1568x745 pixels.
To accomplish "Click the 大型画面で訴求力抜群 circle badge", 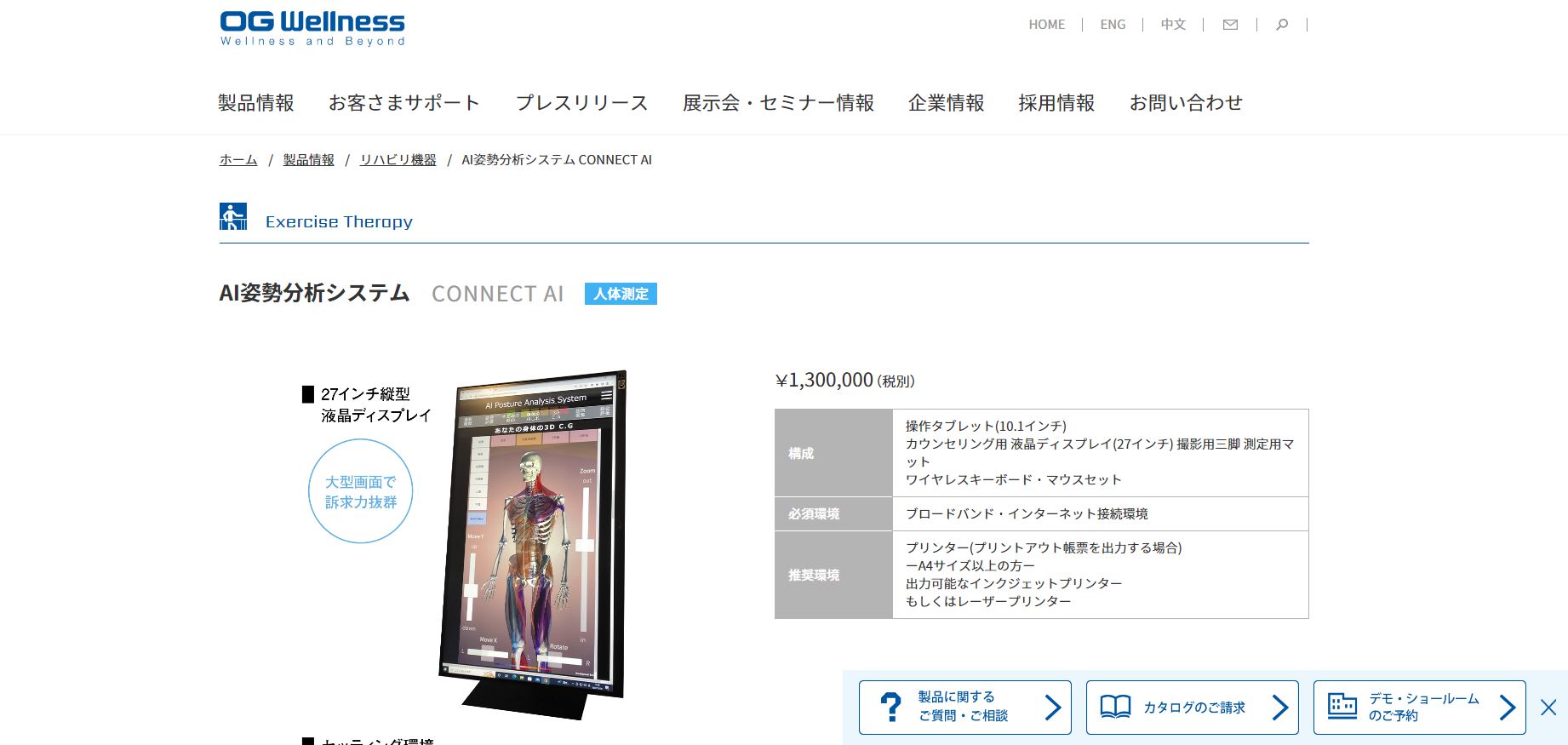I will [361, 491].
